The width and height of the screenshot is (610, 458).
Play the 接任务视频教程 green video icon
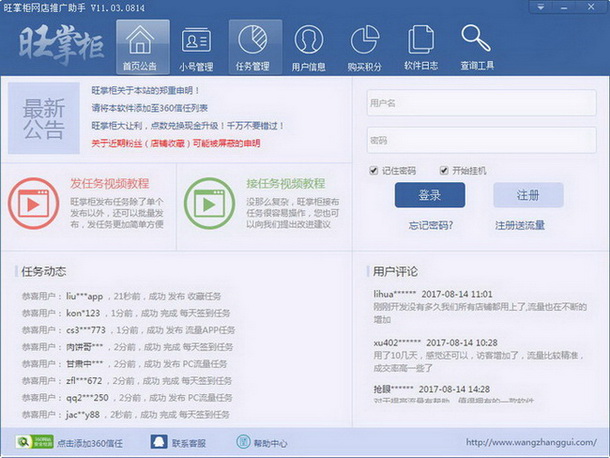coord(209,204)
